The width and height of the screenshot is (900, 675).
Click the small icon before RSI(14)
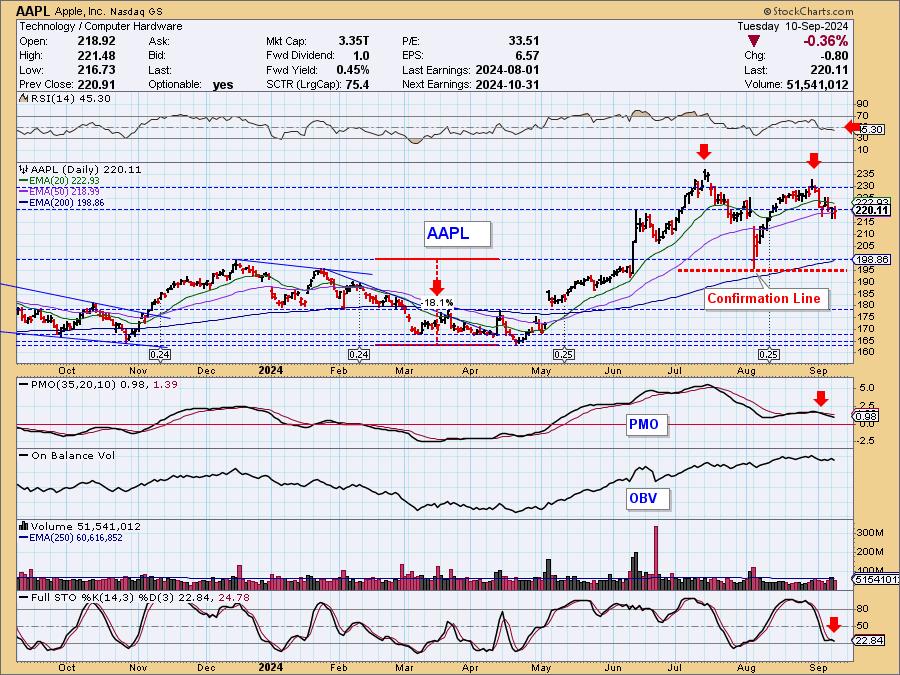tap(24, 98)
